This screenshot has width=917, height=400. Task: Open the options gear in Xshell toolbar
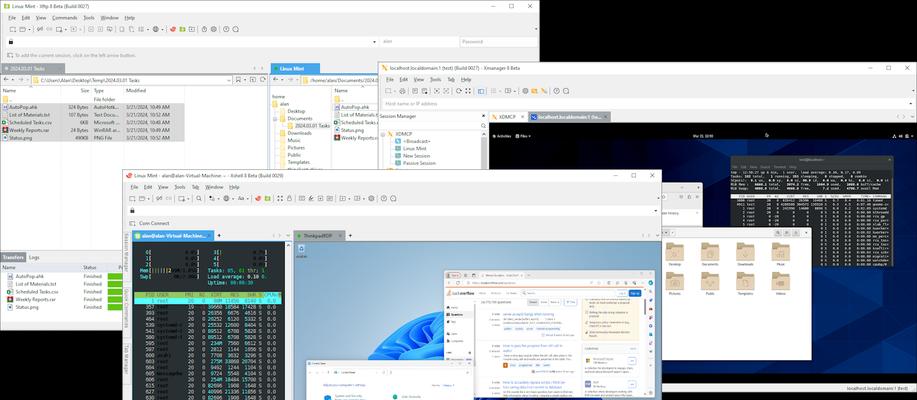371,198
